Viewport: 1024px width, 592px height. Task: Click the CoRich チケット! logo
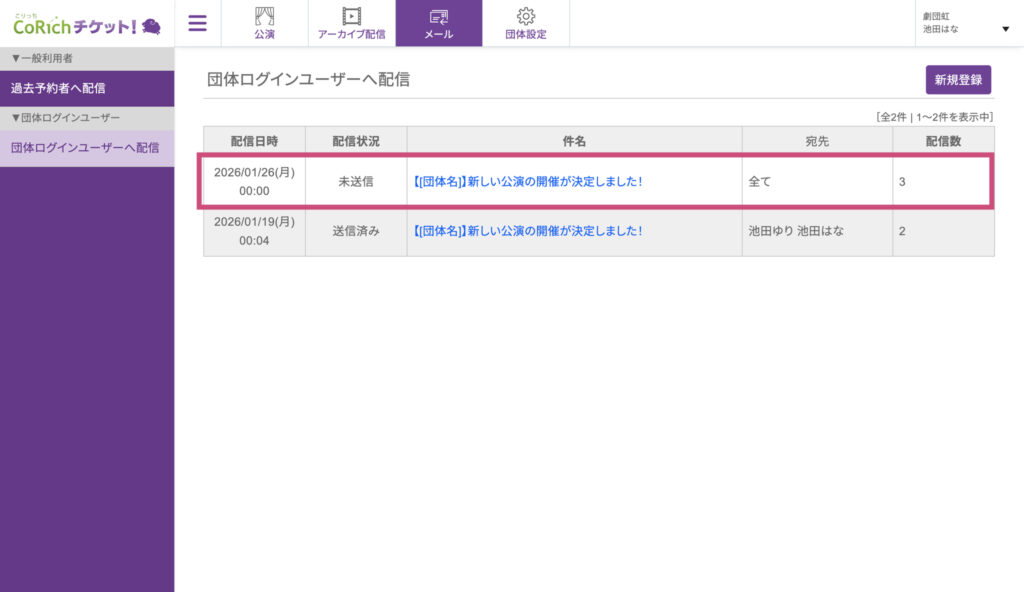coord(87,24)
